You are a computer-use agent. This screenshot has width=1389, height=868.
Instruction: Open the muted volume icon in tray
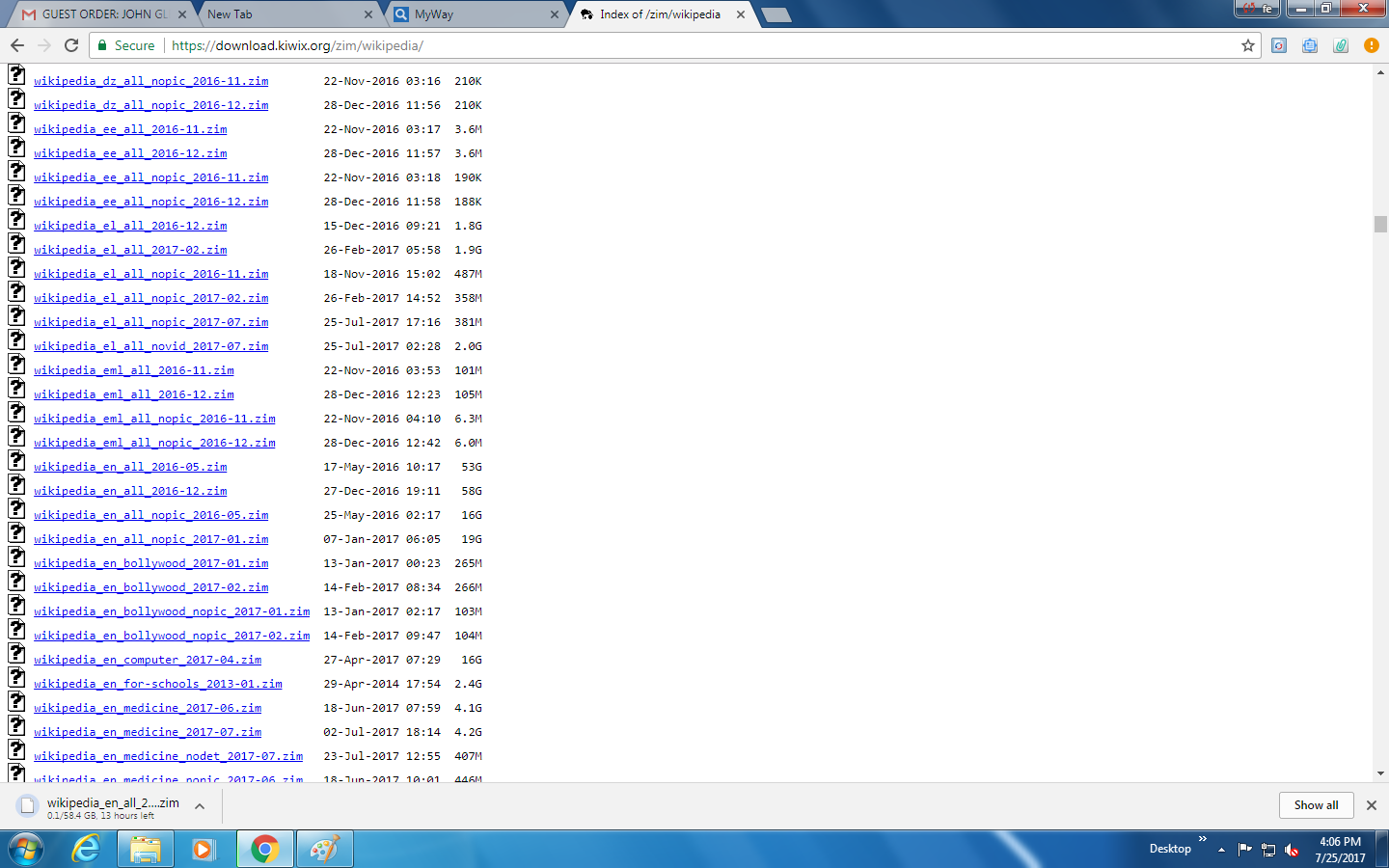(x=1292, y=850)
